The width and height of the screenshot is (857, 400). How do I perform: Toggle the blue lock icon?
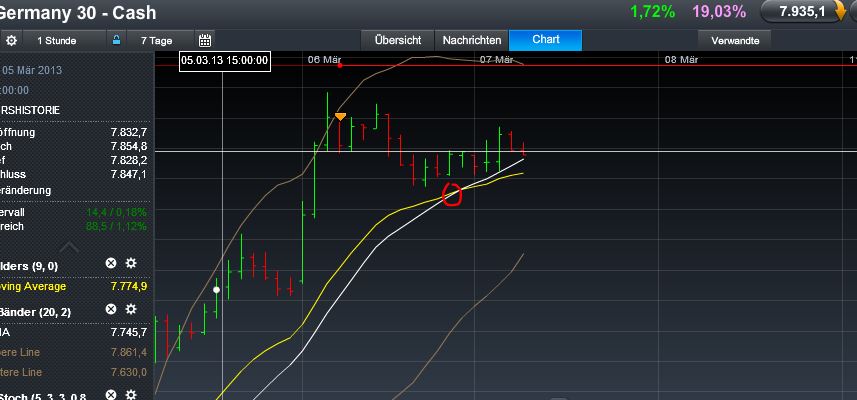116,40
